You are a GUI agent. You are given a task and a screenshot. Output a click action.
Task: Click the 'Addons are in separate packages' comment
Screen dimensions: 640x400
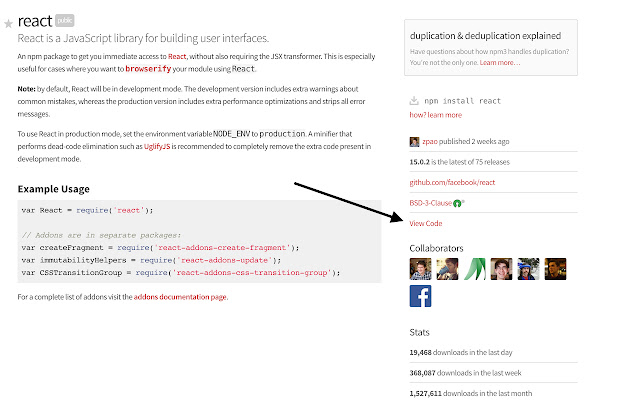click(101, 235)
